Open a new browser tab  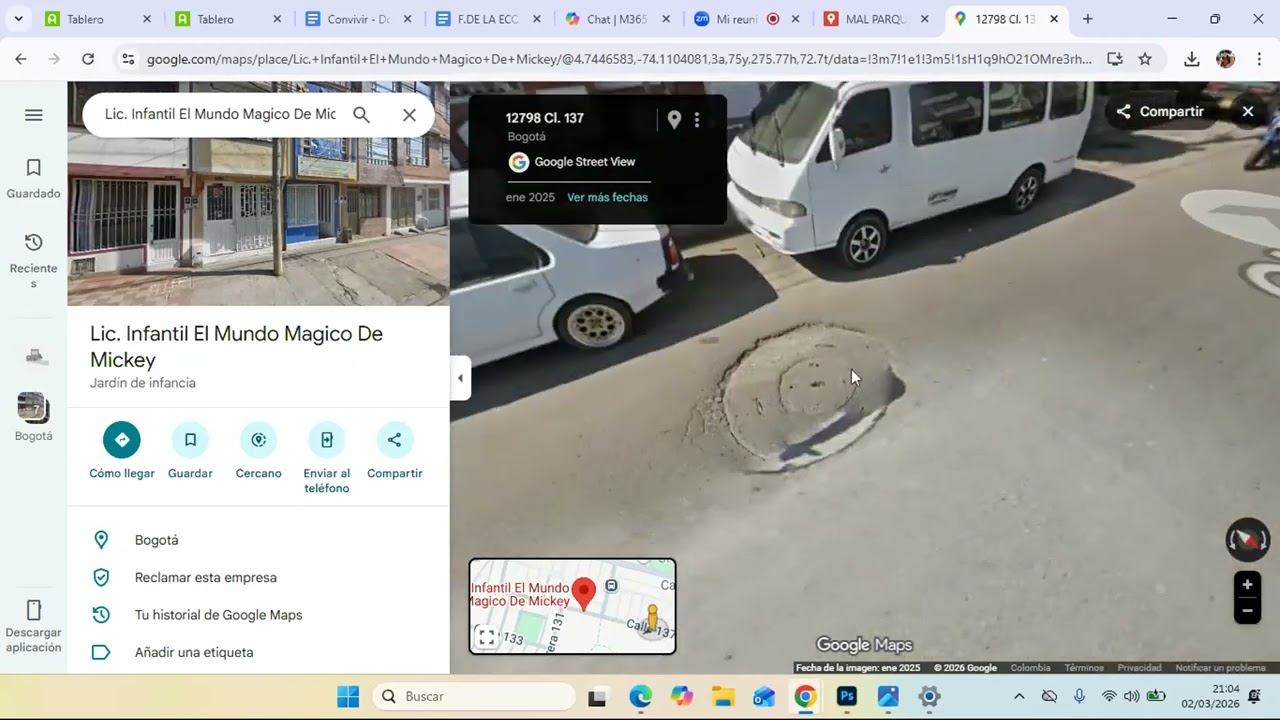(1087, 19)
